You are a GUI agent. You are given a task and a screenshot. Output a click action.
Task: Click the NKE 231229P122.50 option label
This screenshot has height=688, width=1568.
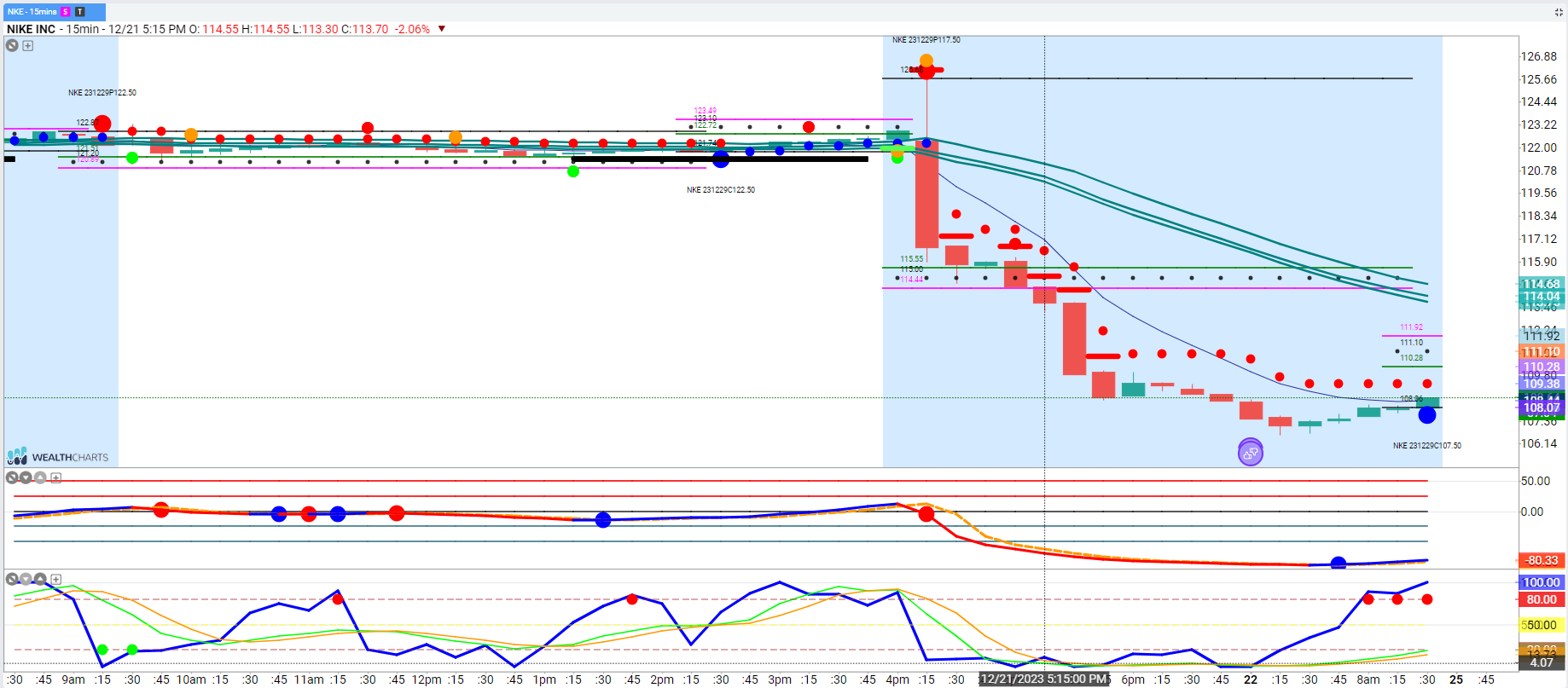pyautogui.click(x=102, y=93)
